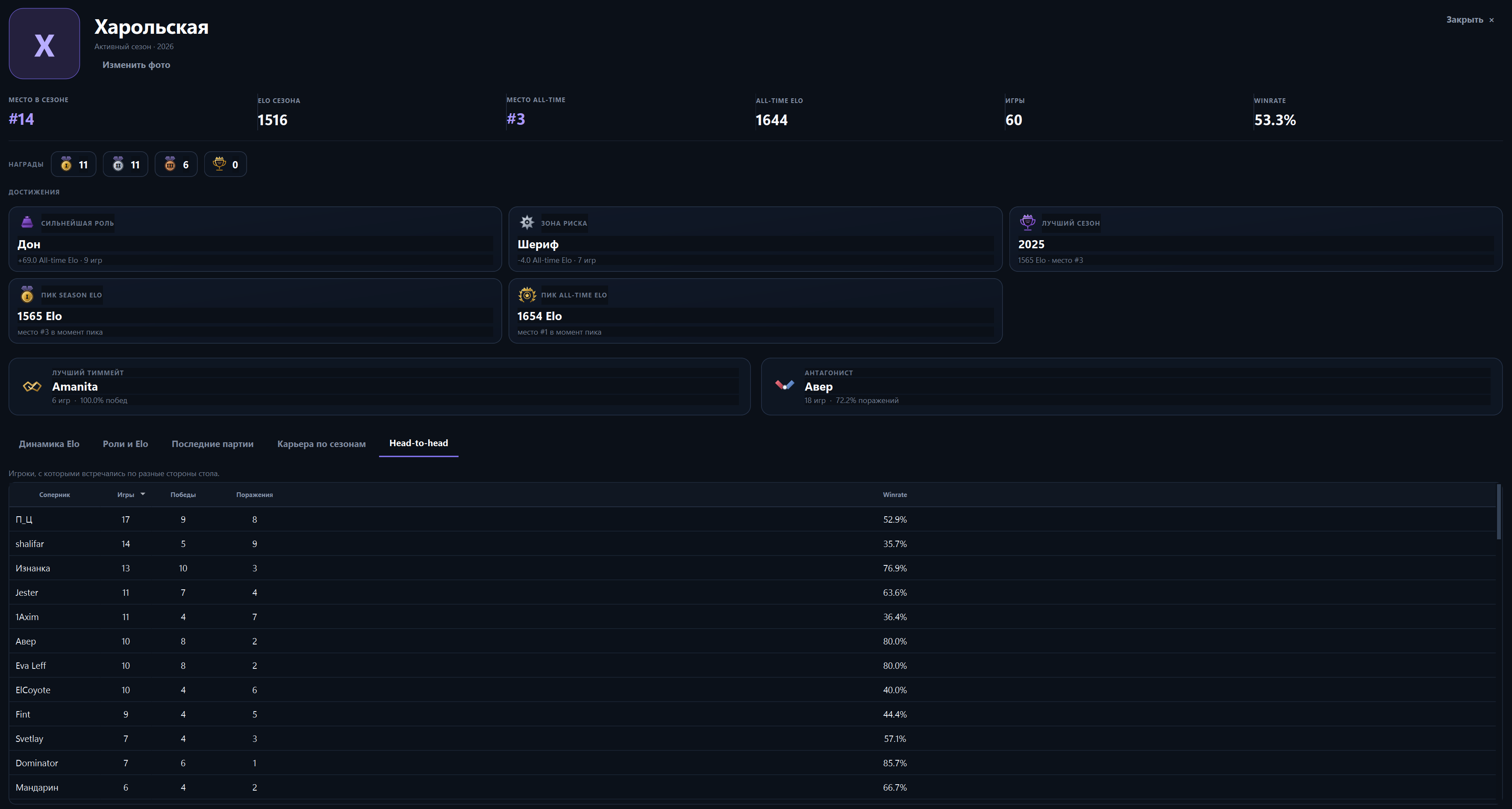Sort table by Победы header
Image resolution: width=1512 pixels, height=809 pixels.
pos(183,495)
